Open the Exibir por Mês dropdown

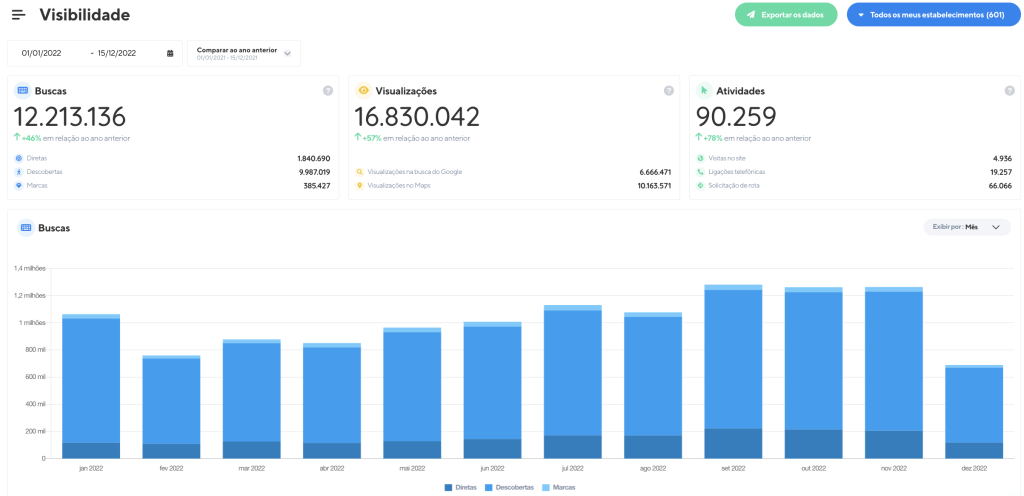point(967,227)
